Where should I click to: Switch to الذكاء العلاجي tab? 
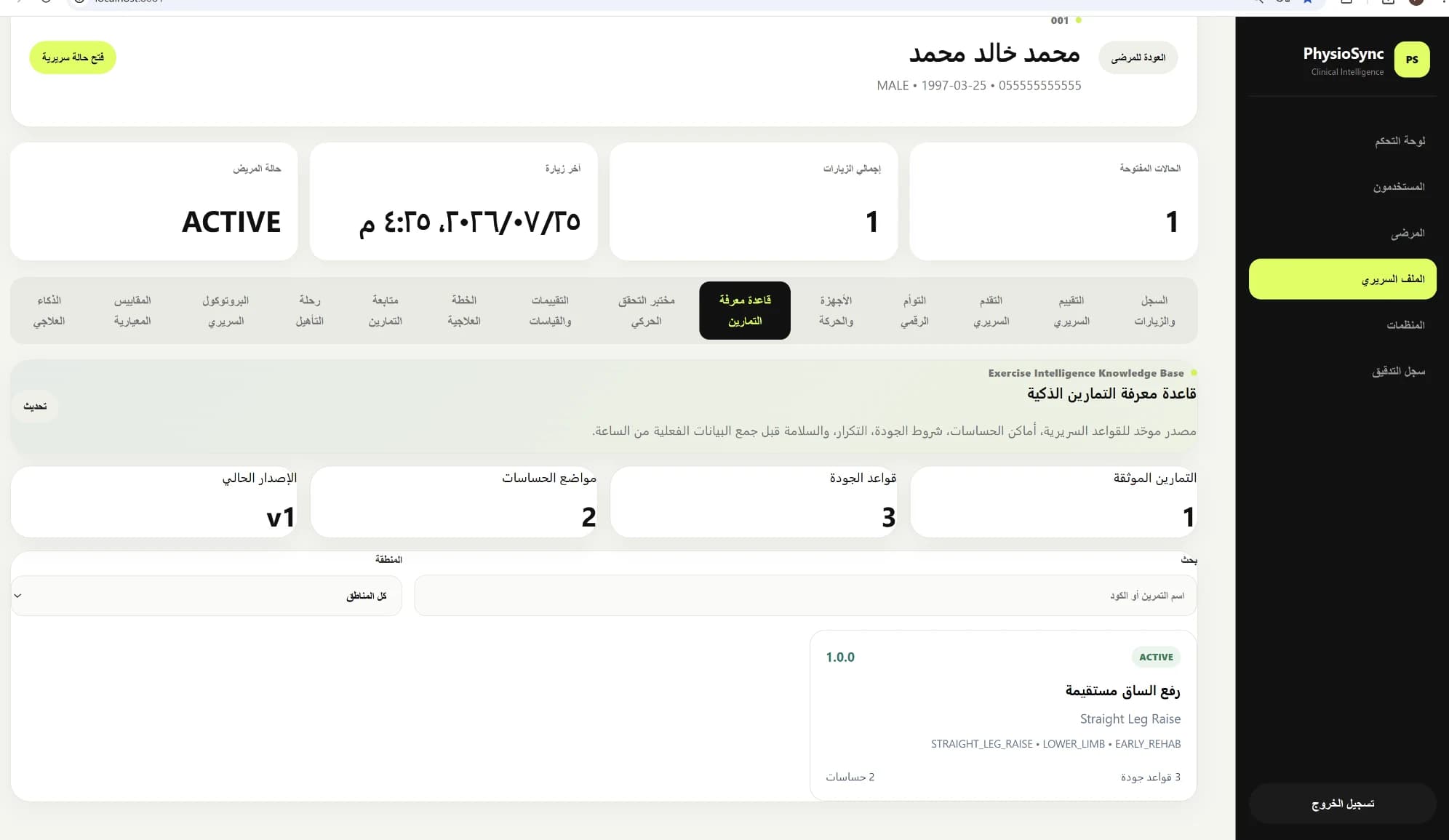point(49,311)
